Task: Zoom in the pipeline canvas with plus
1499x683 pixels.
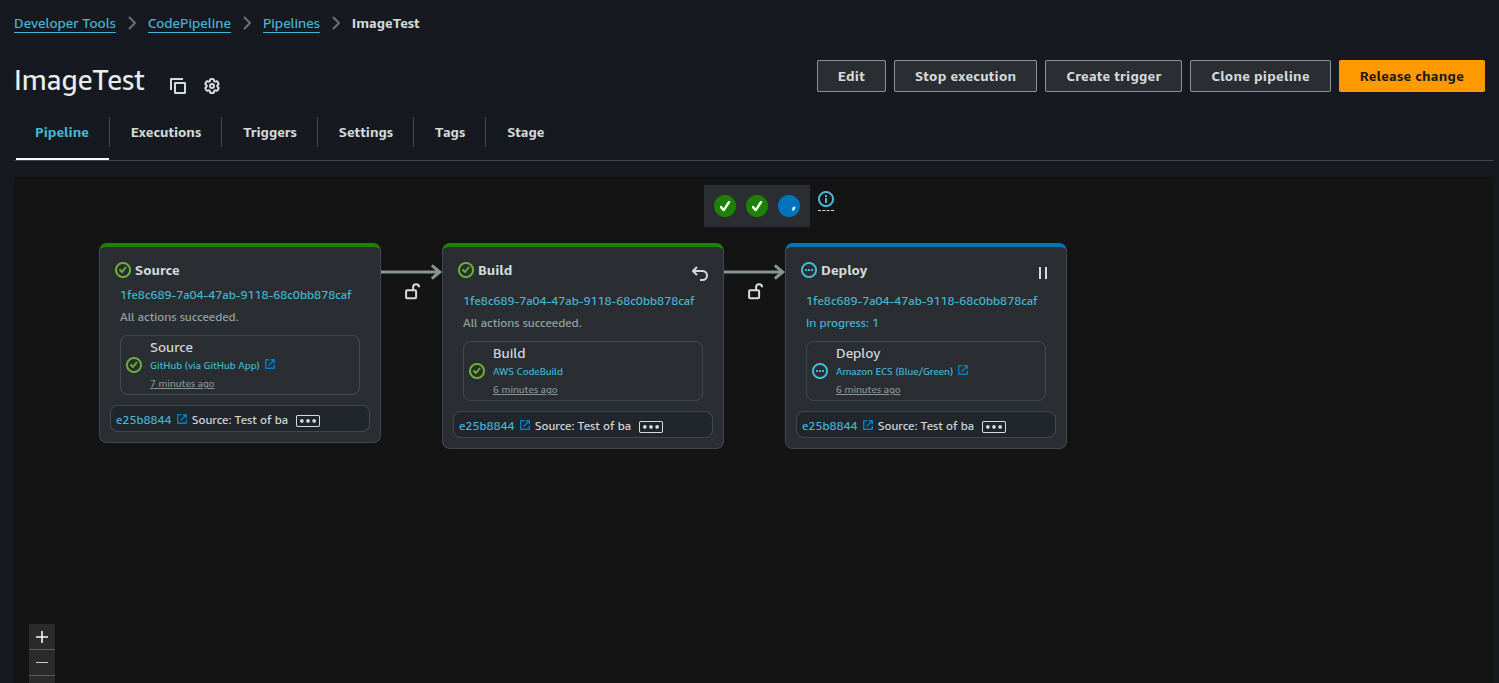Action: point(42,637)
